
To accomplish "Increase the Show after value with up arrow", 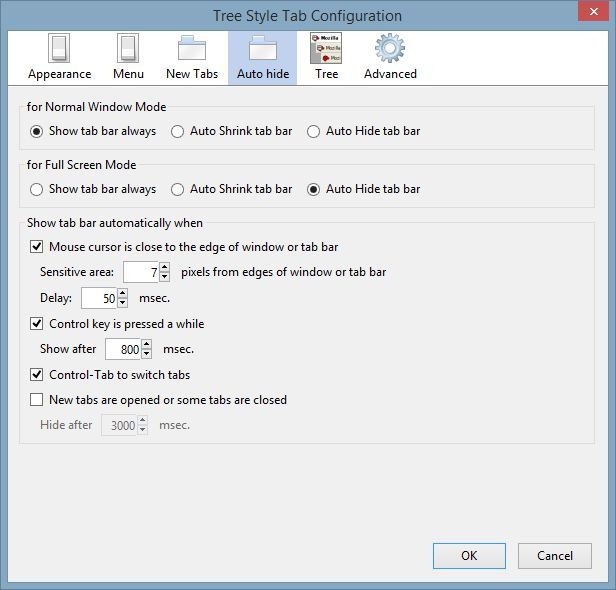I will coord(147,344).
